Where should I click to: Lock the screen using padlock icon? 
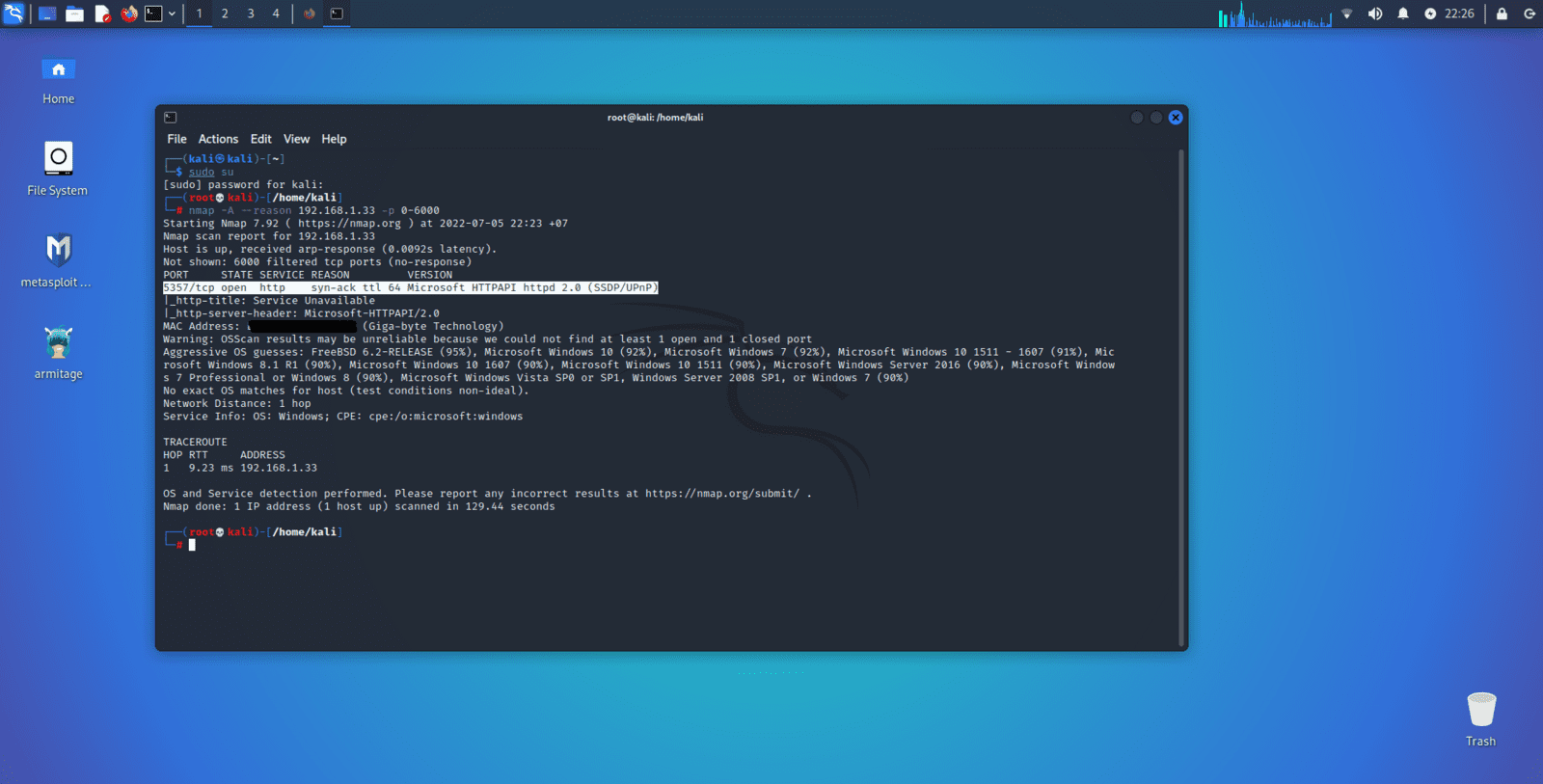(1502, 14)
